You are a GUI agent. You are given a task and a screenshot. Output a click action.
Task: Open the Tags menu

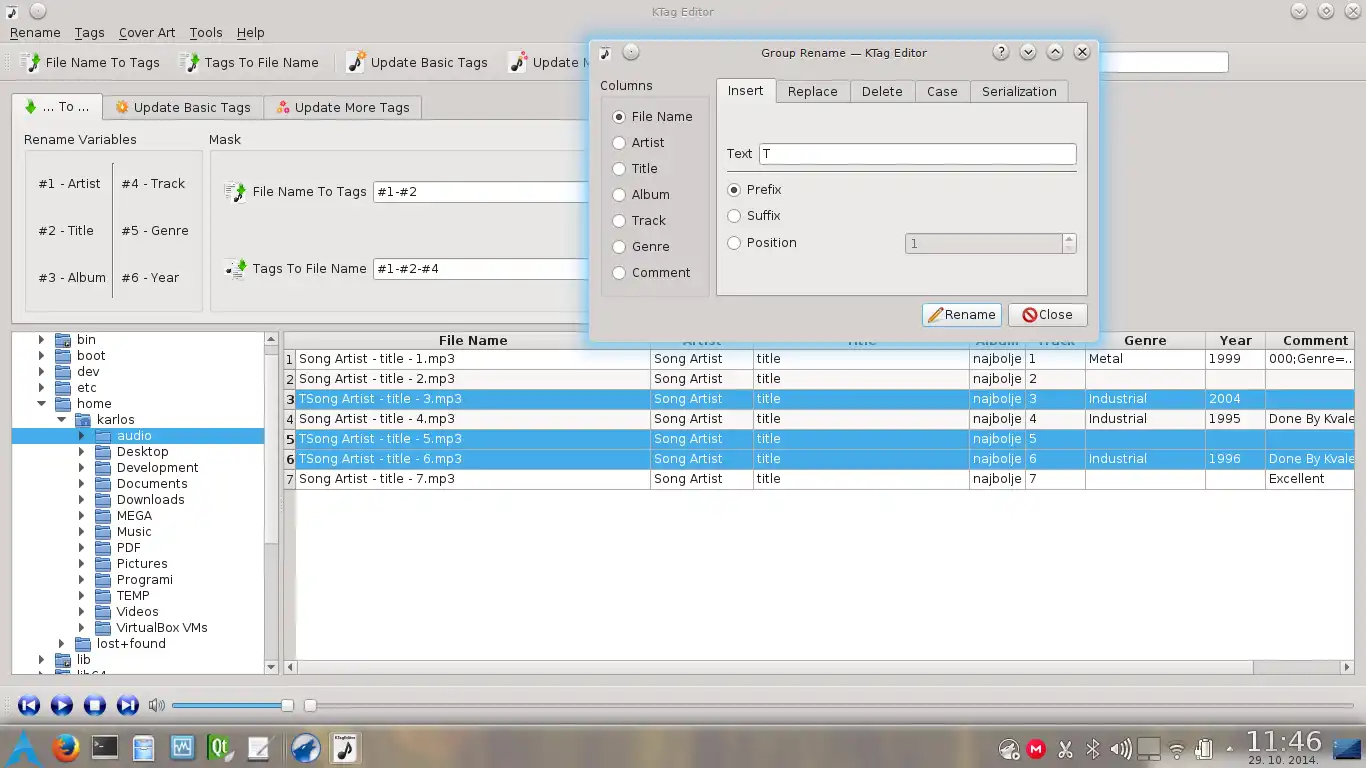coord(89,33)
